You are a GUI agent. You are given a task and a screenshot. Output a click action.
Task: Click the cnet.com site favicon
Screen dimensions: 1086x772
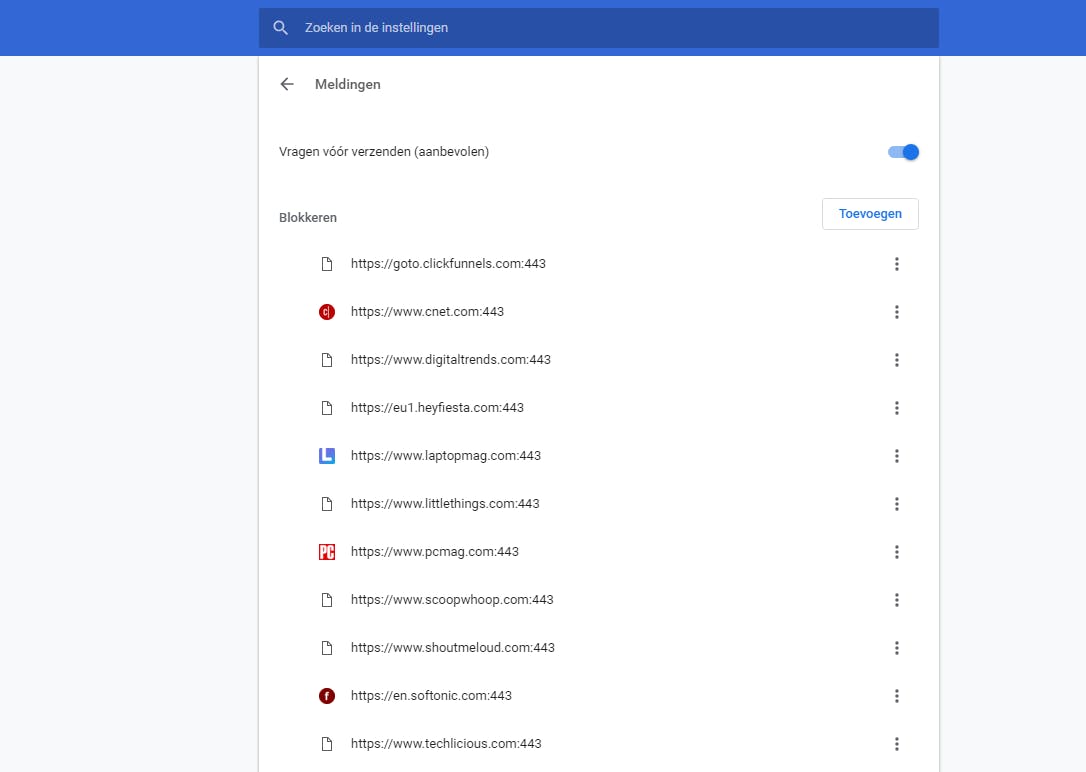click(x=326, y=312)
